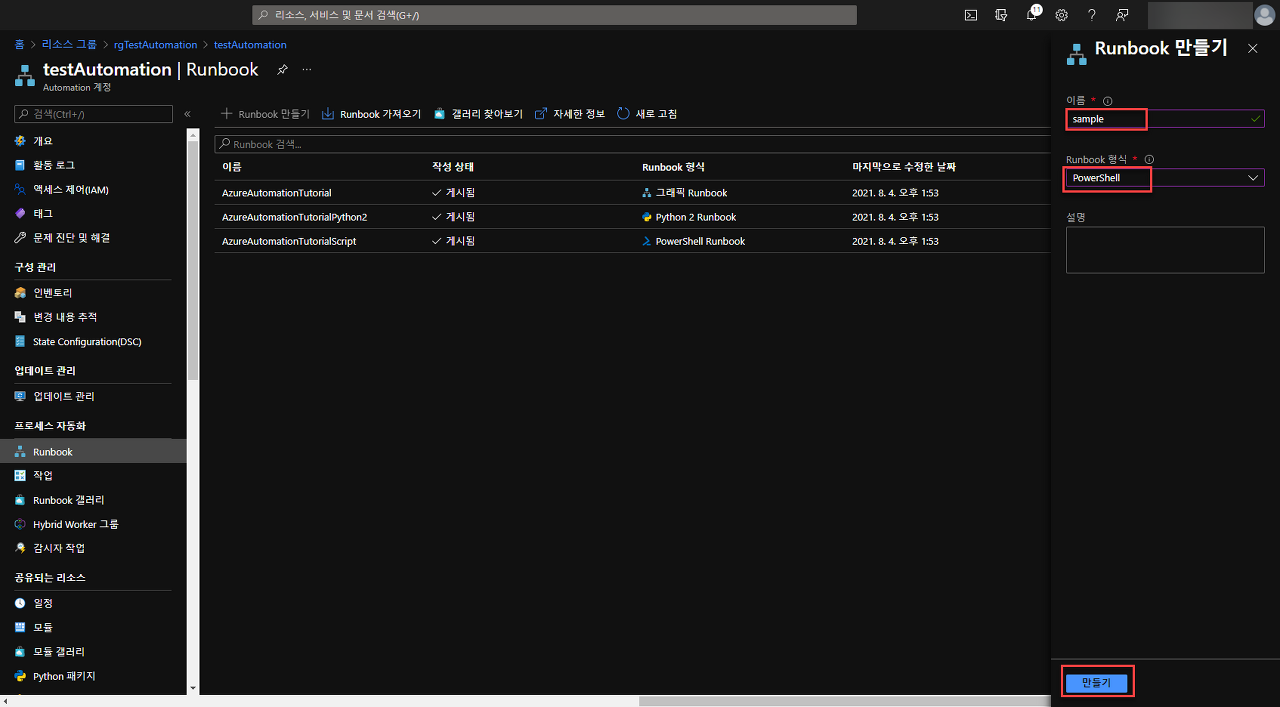Click the user account avatar
Viewport: 1280px width, 707px height.
(x=1265, y=15)
